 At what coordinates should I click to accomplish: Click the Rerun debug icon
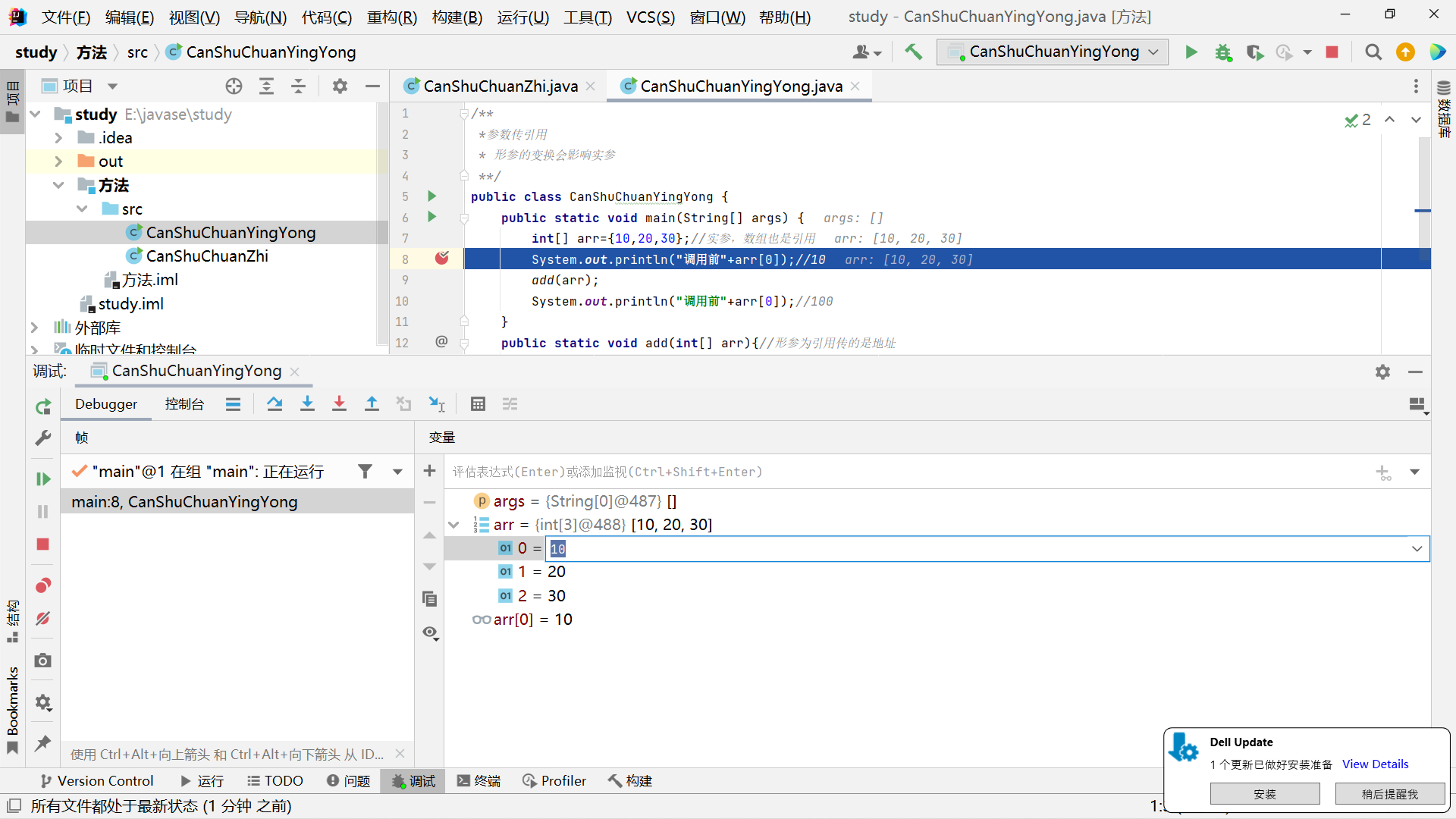(x=43, y=407)
